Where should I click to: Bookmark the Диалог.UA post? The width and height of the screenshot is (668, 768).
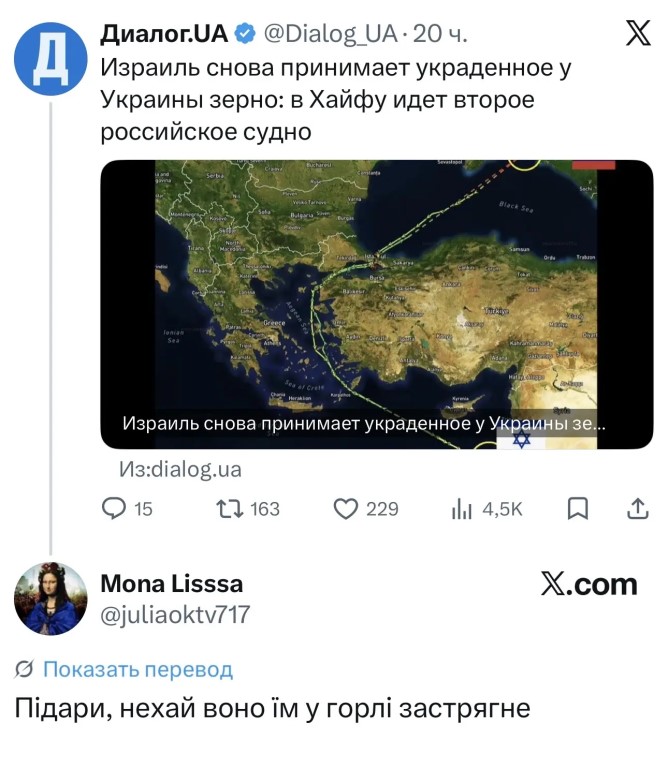click(577, 509)
